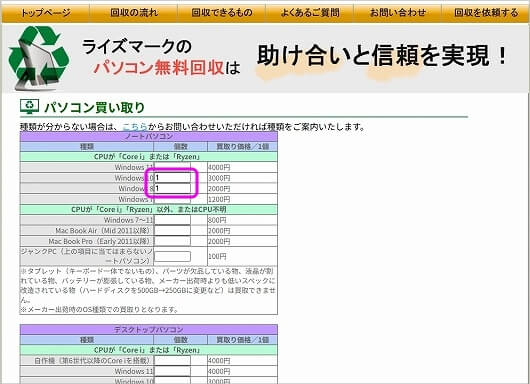Click the 1200円 price cell
The height and width of the screenshot is (384, 530).
pos(242,199)
